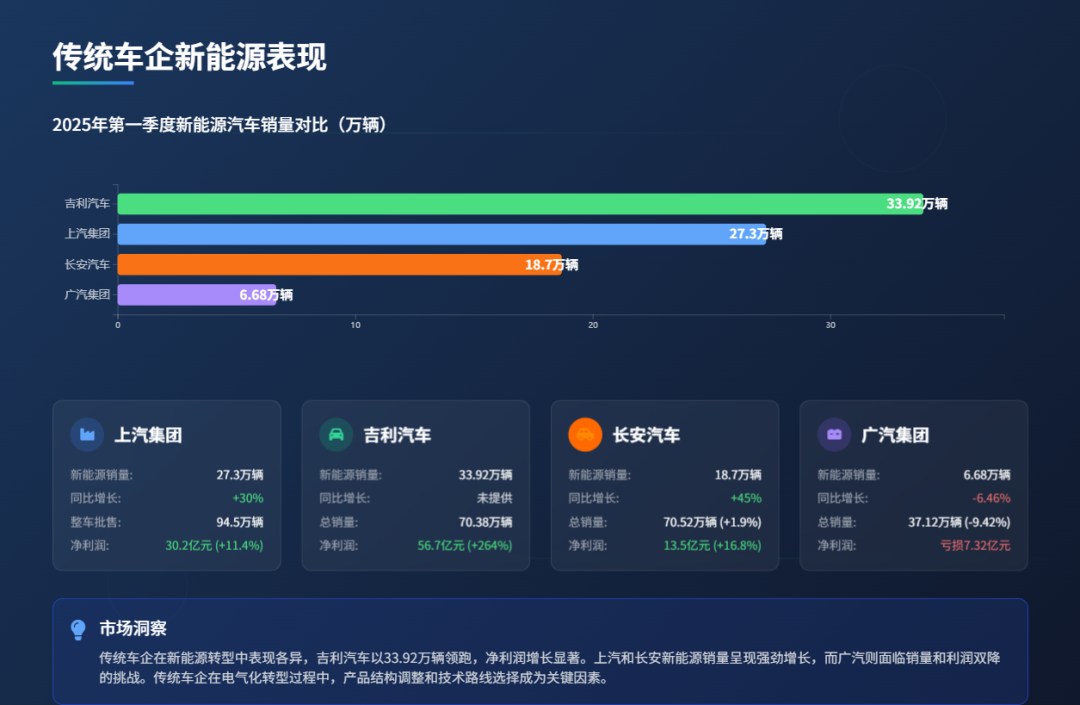Click the 30.2亿元 (+11.4%) net profit value
The height and width of the screenshot is (705, 1080).
click(214, 546)
